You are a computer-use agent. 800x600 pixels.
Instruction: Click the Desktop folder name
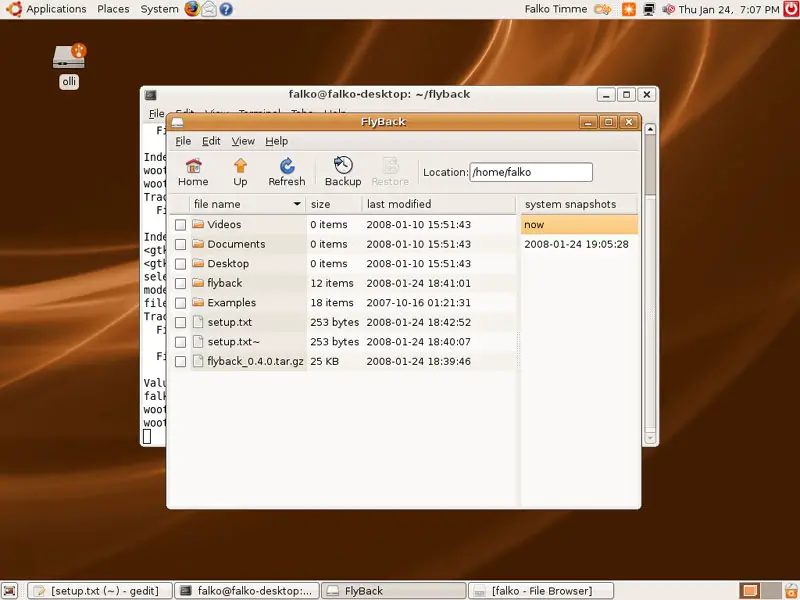[x=228, y=264]
